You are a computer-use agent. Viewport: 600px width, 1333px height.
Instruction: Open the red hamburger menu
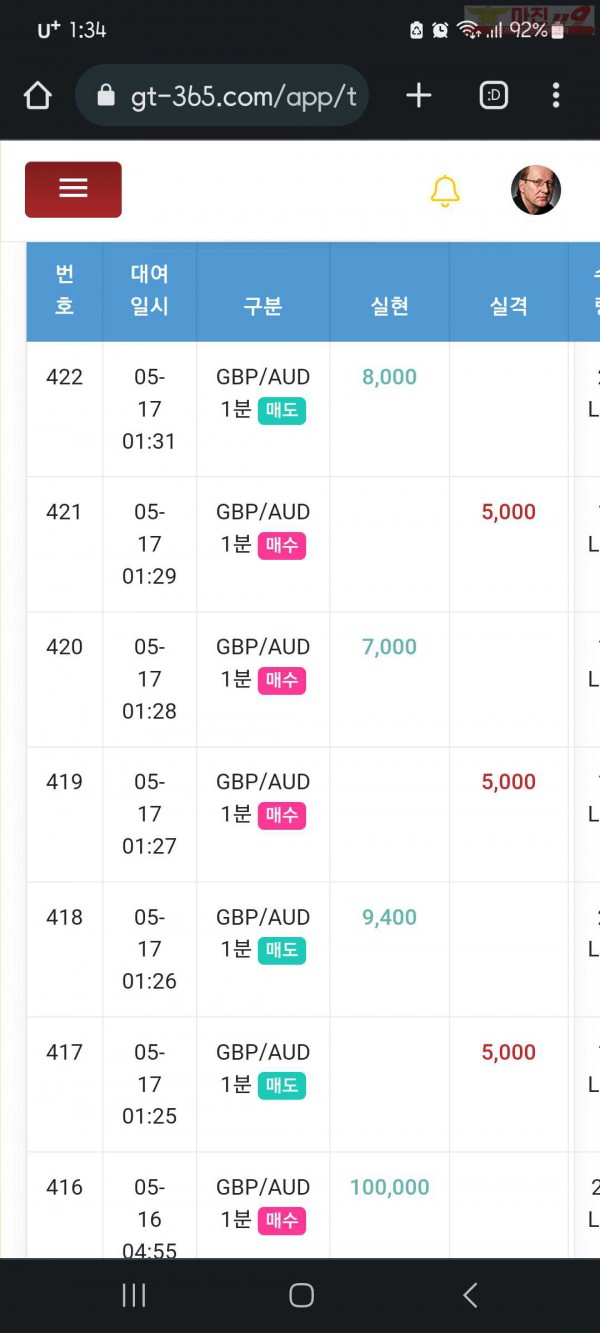(73, 189)
